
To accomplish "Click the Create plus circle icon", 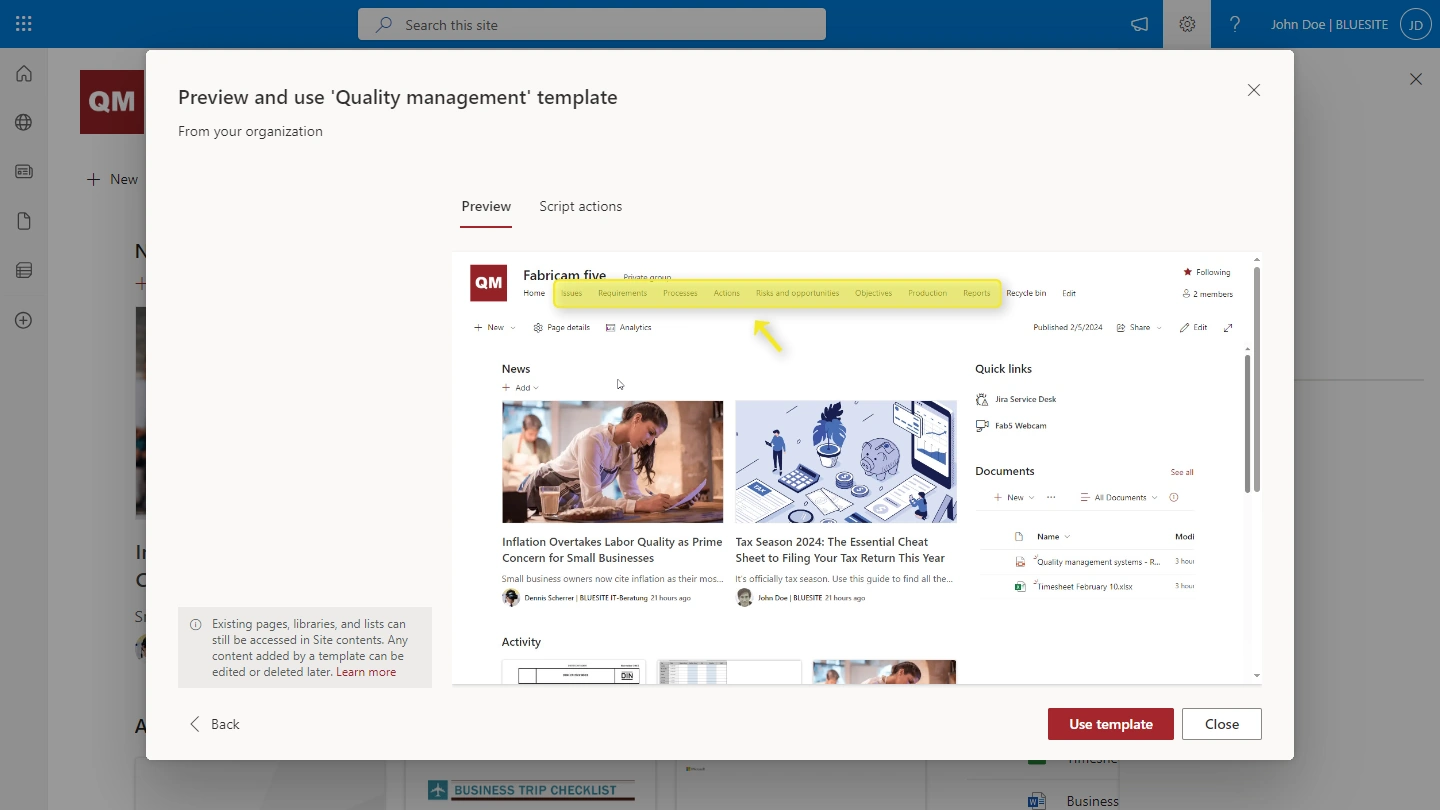I will pos(24,320).
